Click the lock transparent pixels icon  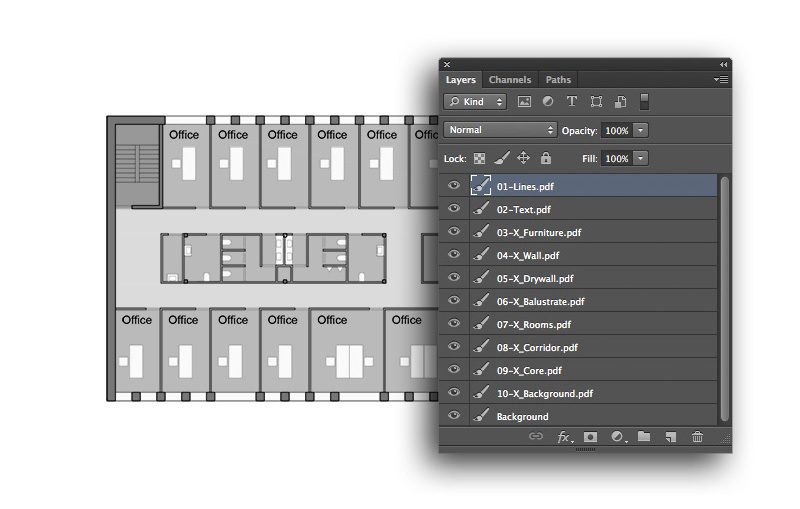pyautogui.click(x=479, y=158)
